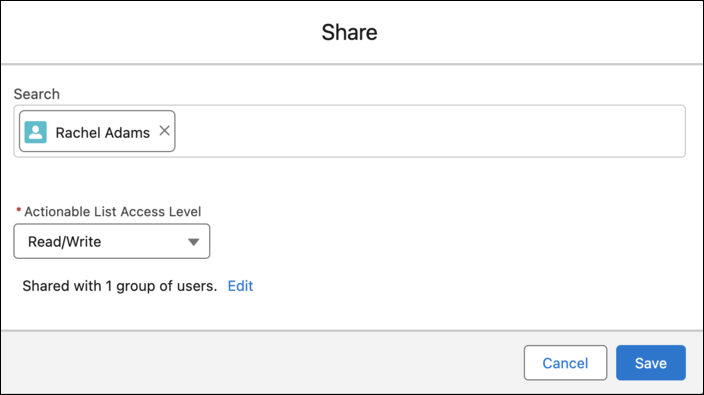The image size is (704, 395).
Task: Click the Share dialog title
Action: [349, 32]
